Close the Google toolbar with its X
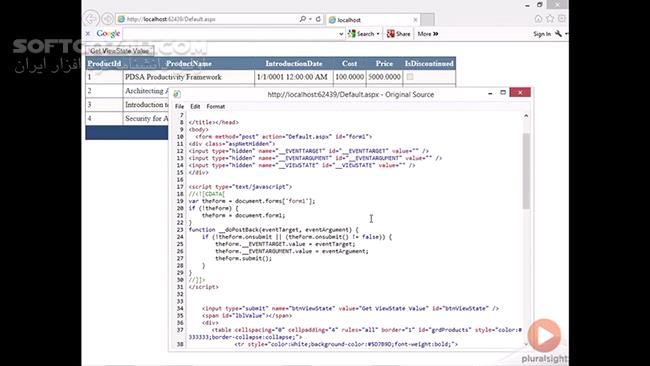The image size is (650, 366). (87, 34)
